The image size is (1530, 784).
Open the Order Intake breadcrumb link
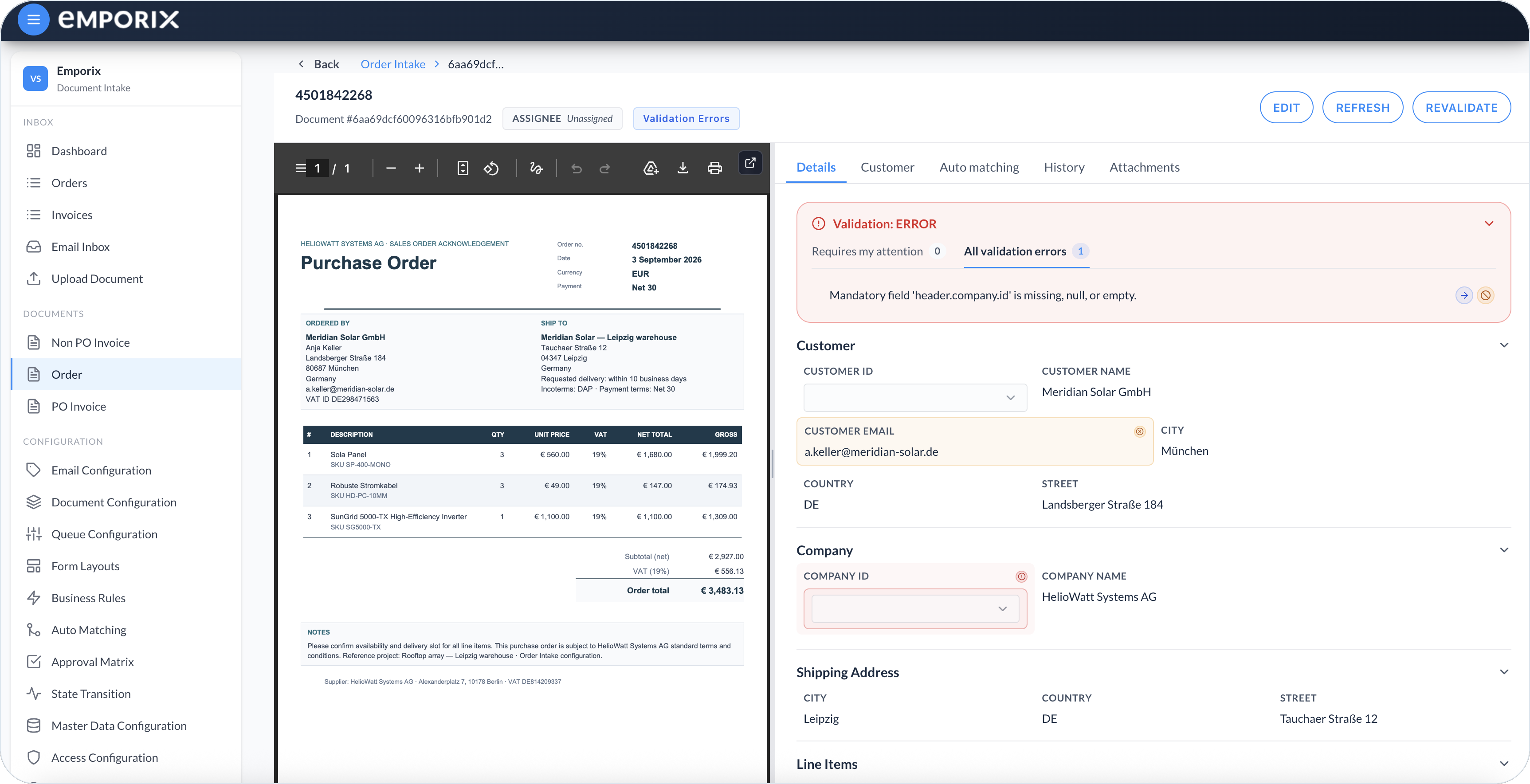tap(392, 64)
